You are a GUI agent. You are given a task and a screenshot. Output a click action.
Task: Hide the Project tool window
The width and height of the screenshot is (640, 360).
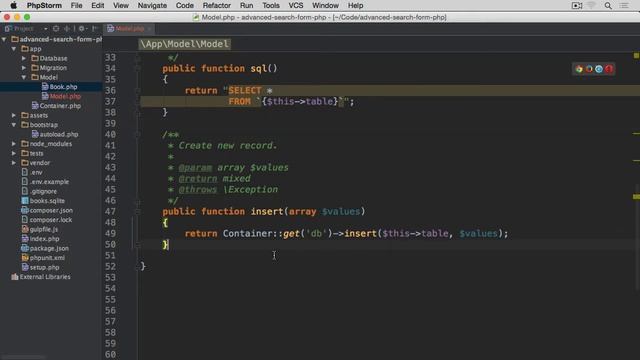click(x=95, y=29)
